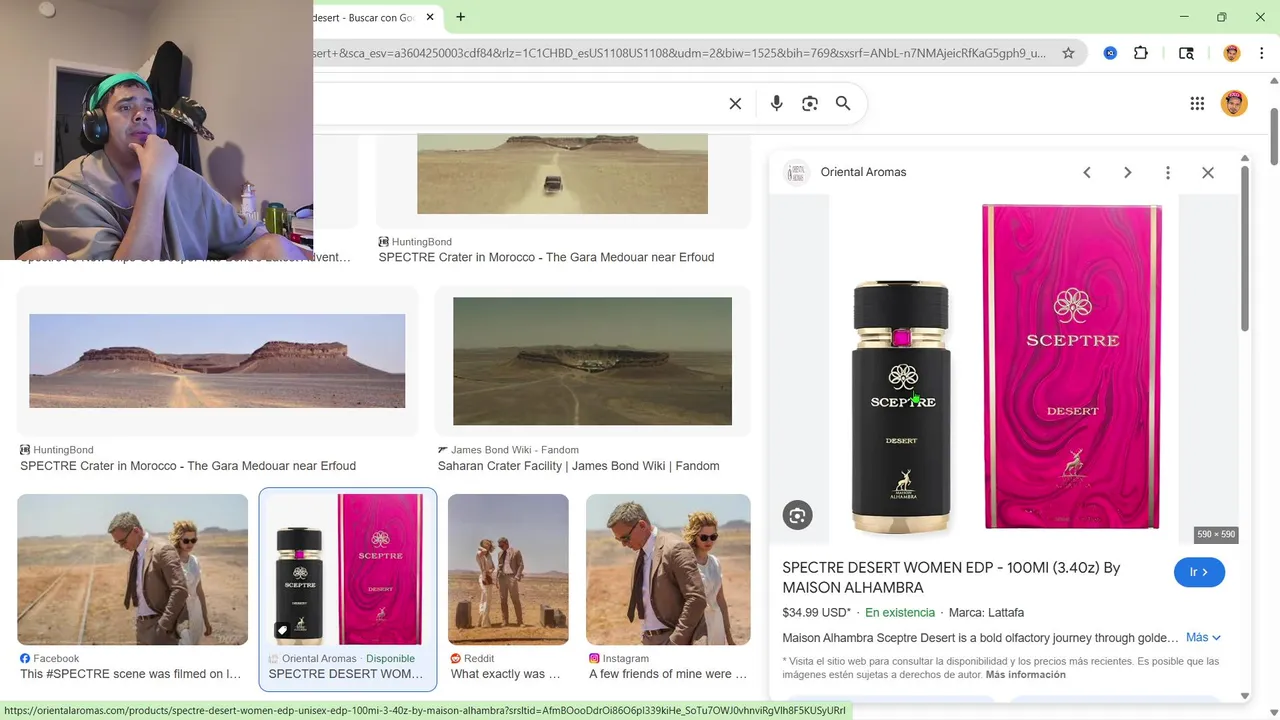Search inside image with the Lens button
Viewport: 1280px width, 720px height.
tap(797, 515)
